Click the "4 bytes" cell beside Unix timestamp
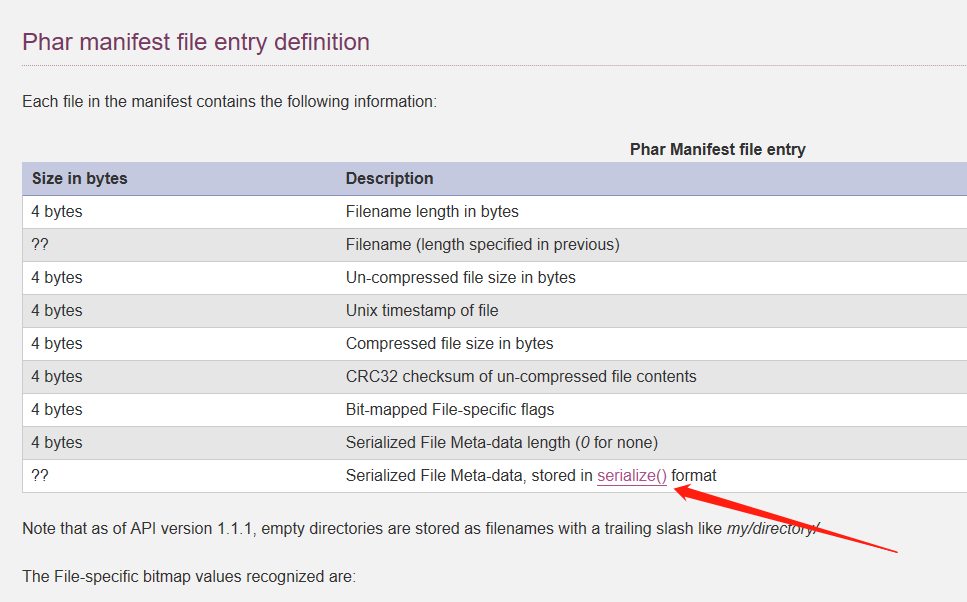 (x=57, y=311)
